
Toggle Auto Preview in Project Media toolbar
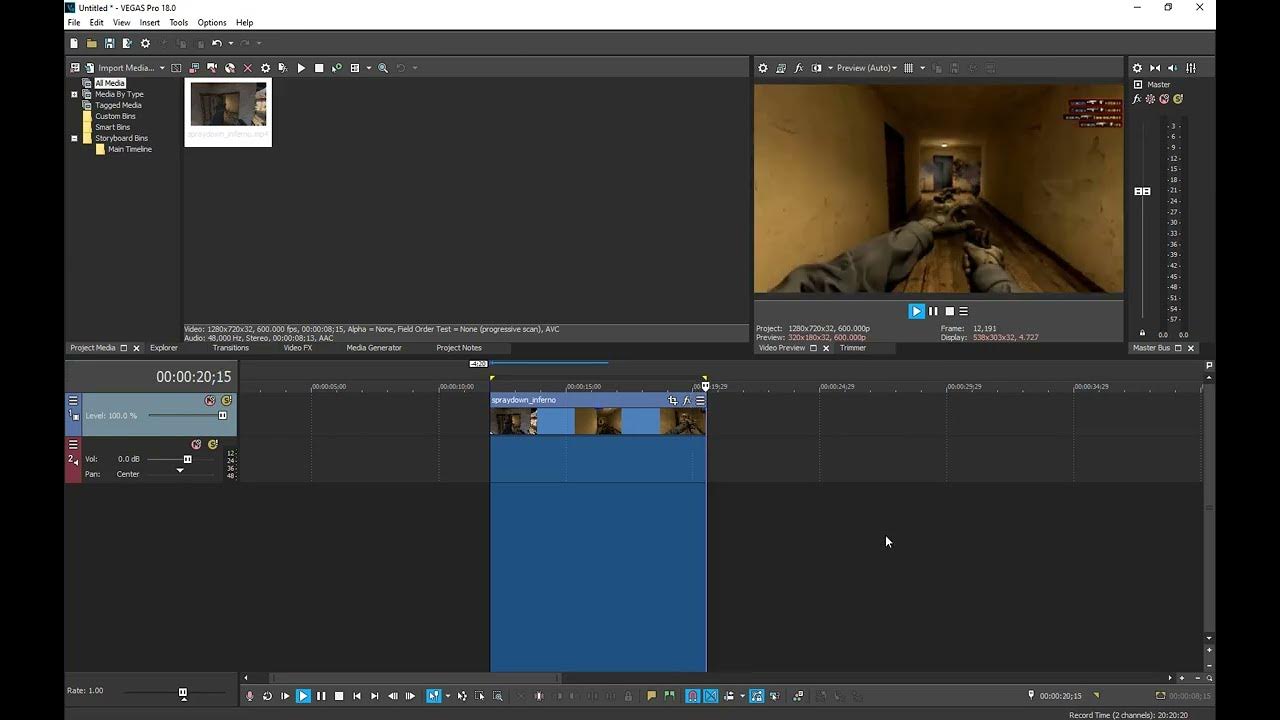tap(337, 68)
